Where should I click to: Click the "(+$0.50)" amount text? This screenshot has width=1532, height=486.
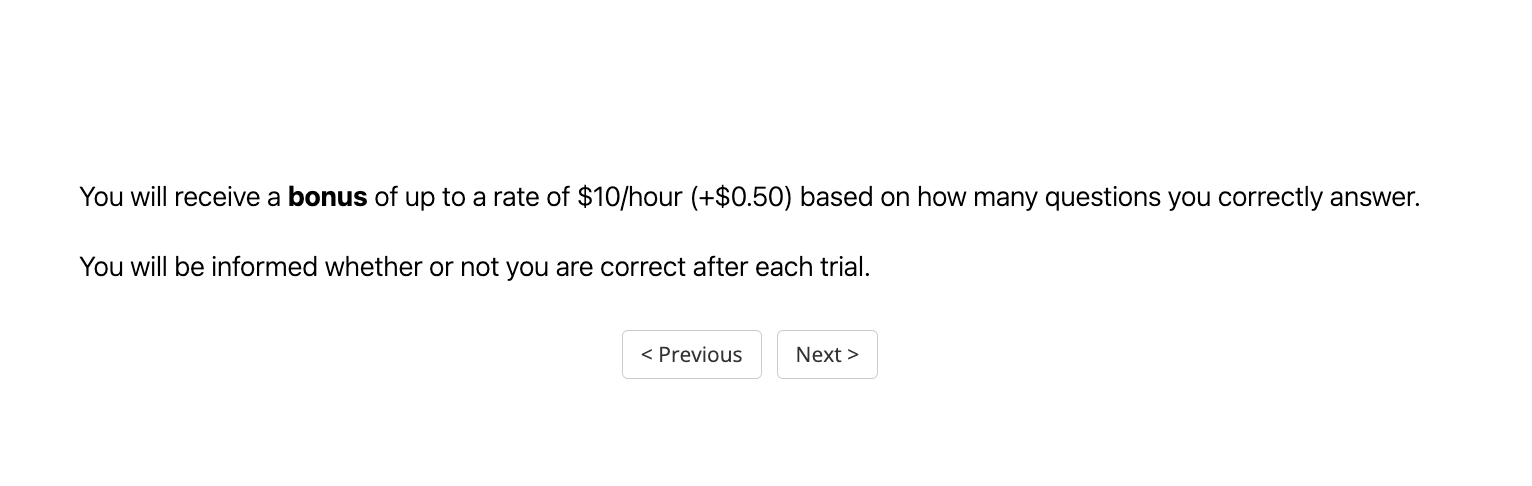741,197
